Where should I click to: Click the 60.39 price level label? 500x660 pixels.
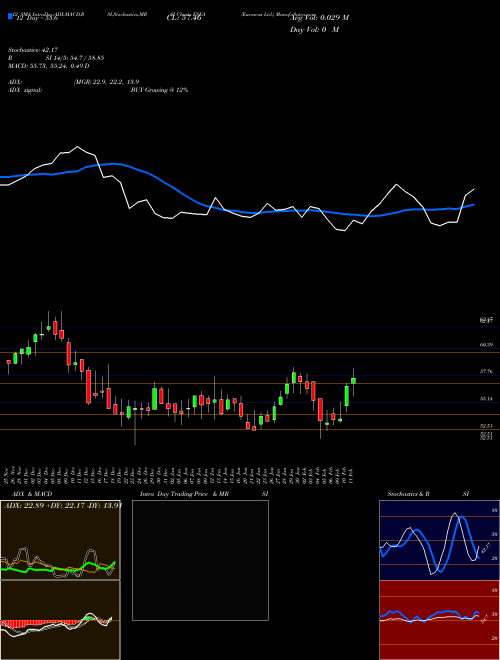click(x=486, y=345)
